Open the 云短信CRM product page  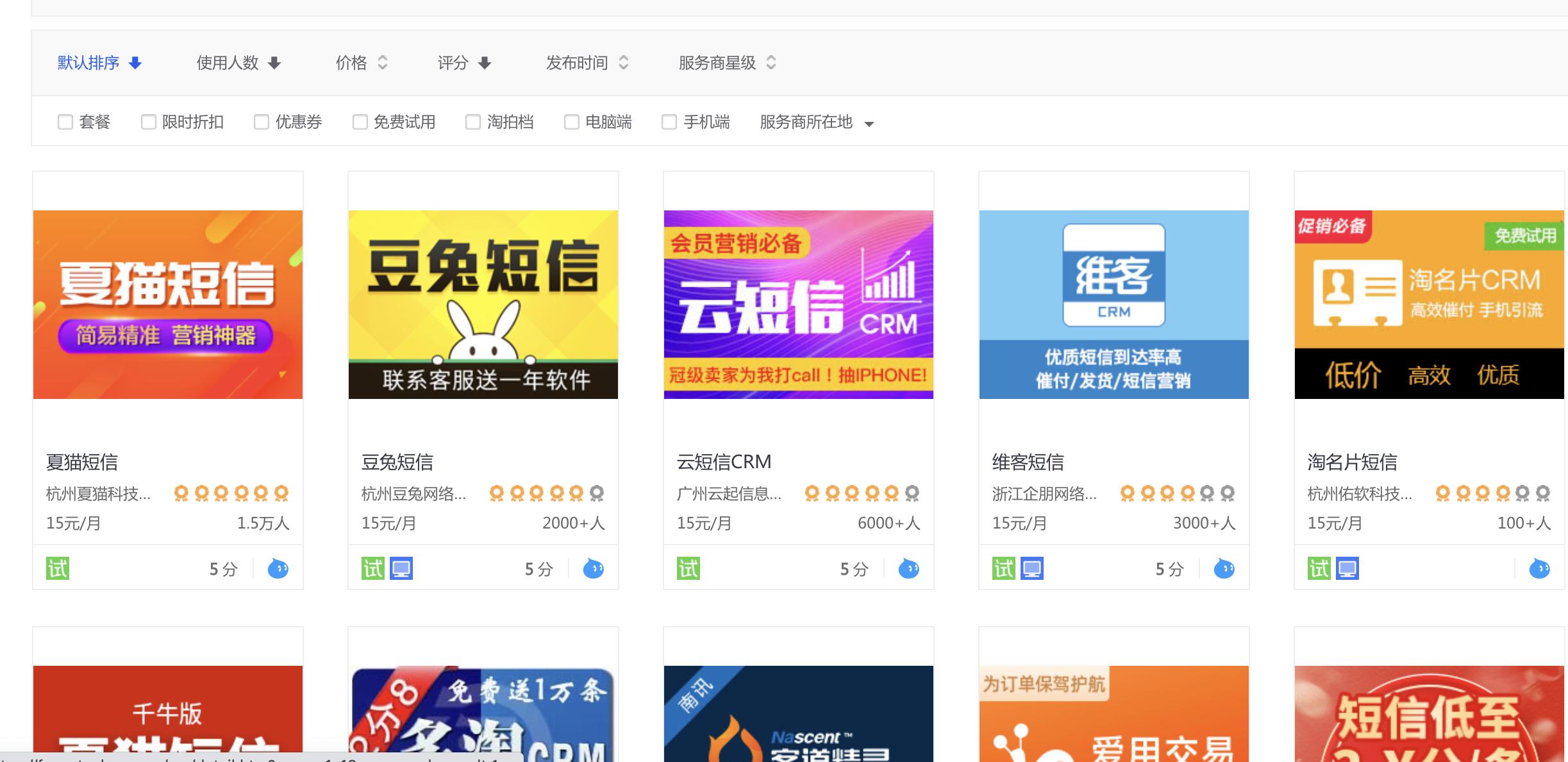coord(723,461)
